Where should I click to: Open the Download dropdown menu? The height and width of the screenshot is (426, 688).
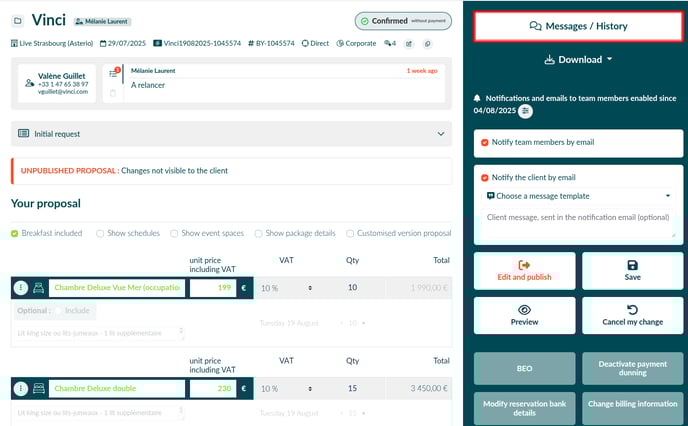click(579, 60)
